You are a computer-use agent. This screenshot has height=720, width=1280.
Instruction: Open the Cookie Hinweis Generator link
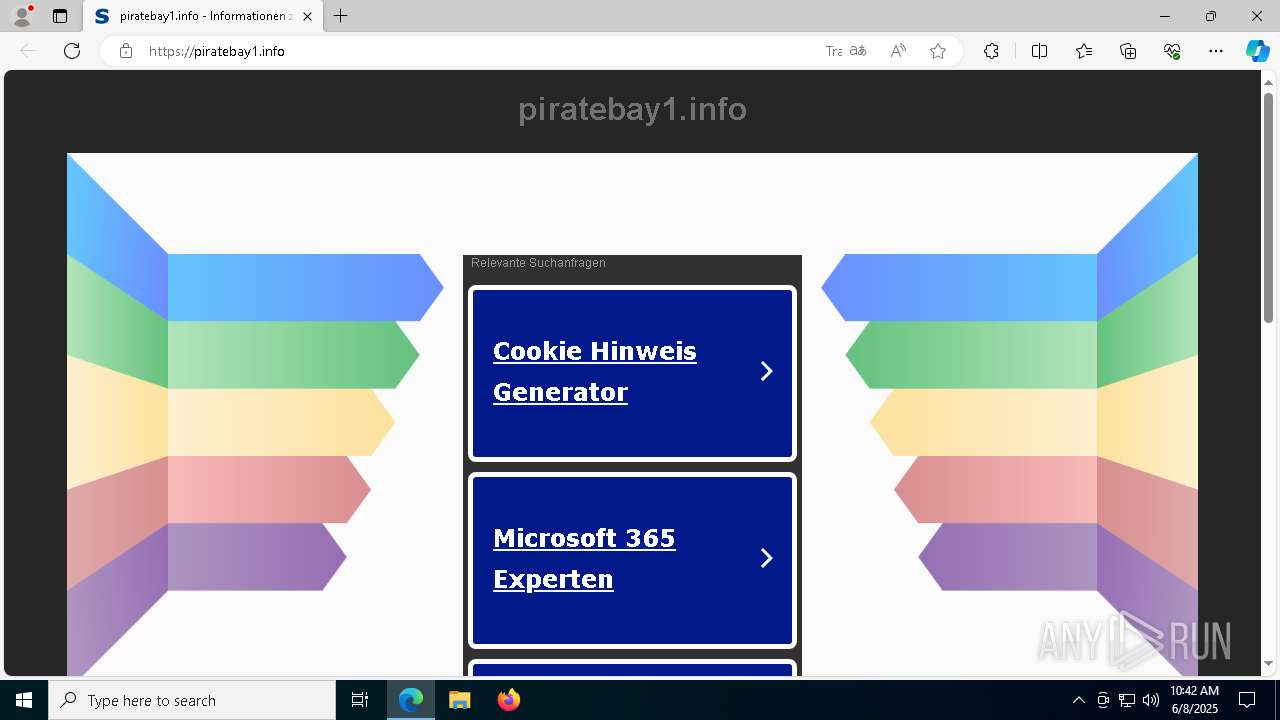click(x=595, y=371)
